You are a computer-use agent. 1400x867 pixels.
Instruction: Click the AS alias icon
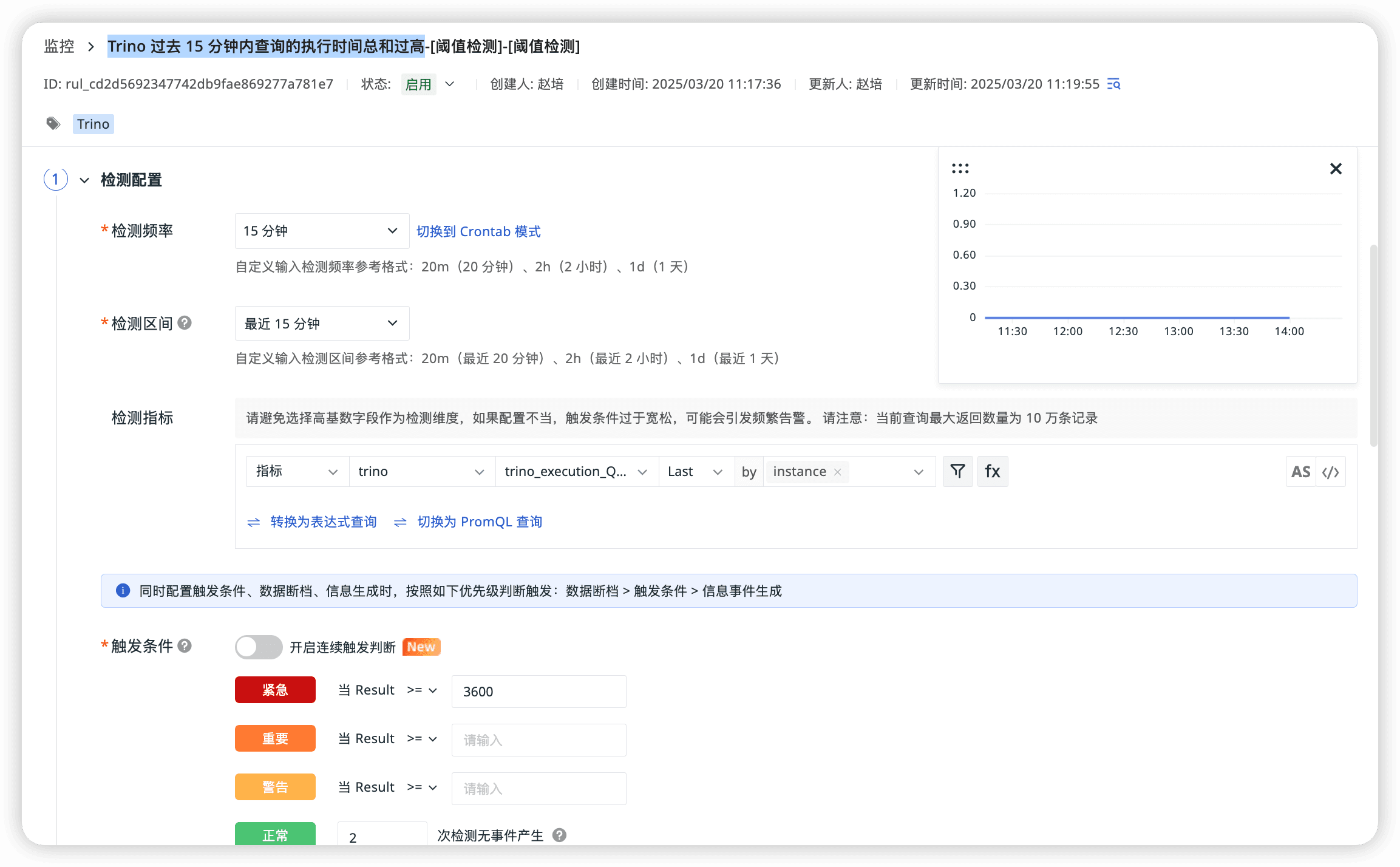(x=1300, y=472)
